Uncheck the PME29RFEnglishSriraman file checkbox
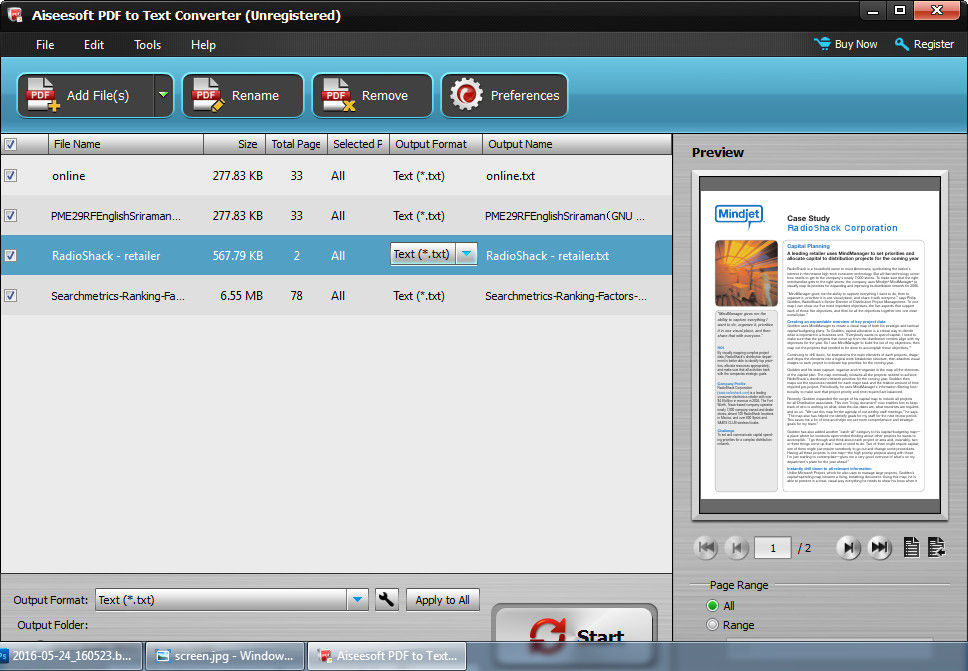This screenshot has width=968, height=671. click(10, 215)
